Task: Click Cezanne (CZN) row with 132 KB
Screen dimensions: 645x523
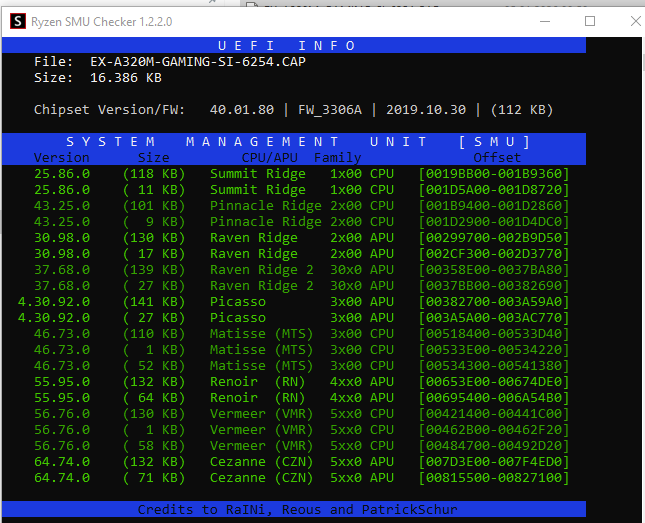Action: point(302,462)
